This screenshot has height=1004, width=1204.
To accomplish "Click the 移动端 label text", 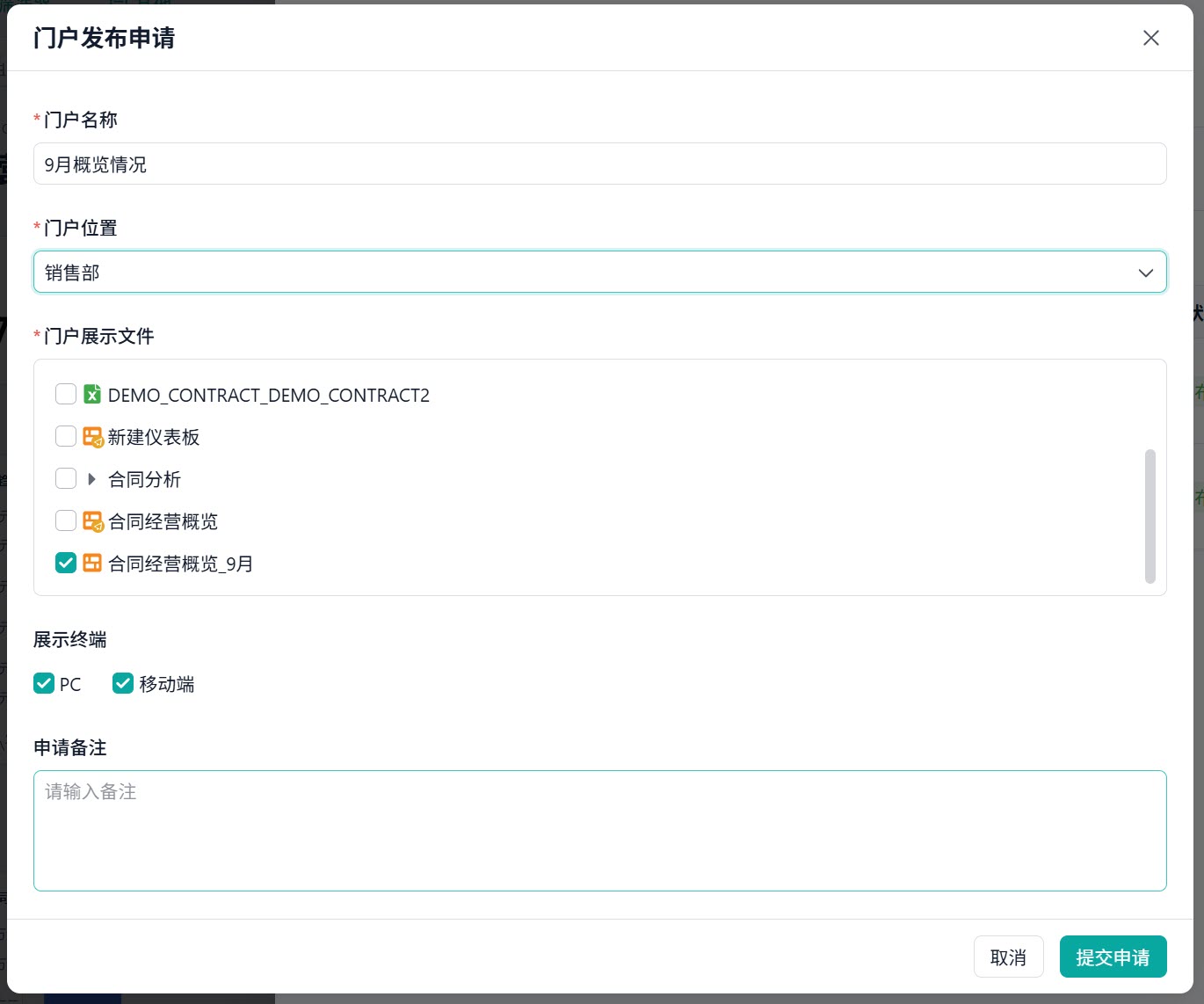I will 167,684.
